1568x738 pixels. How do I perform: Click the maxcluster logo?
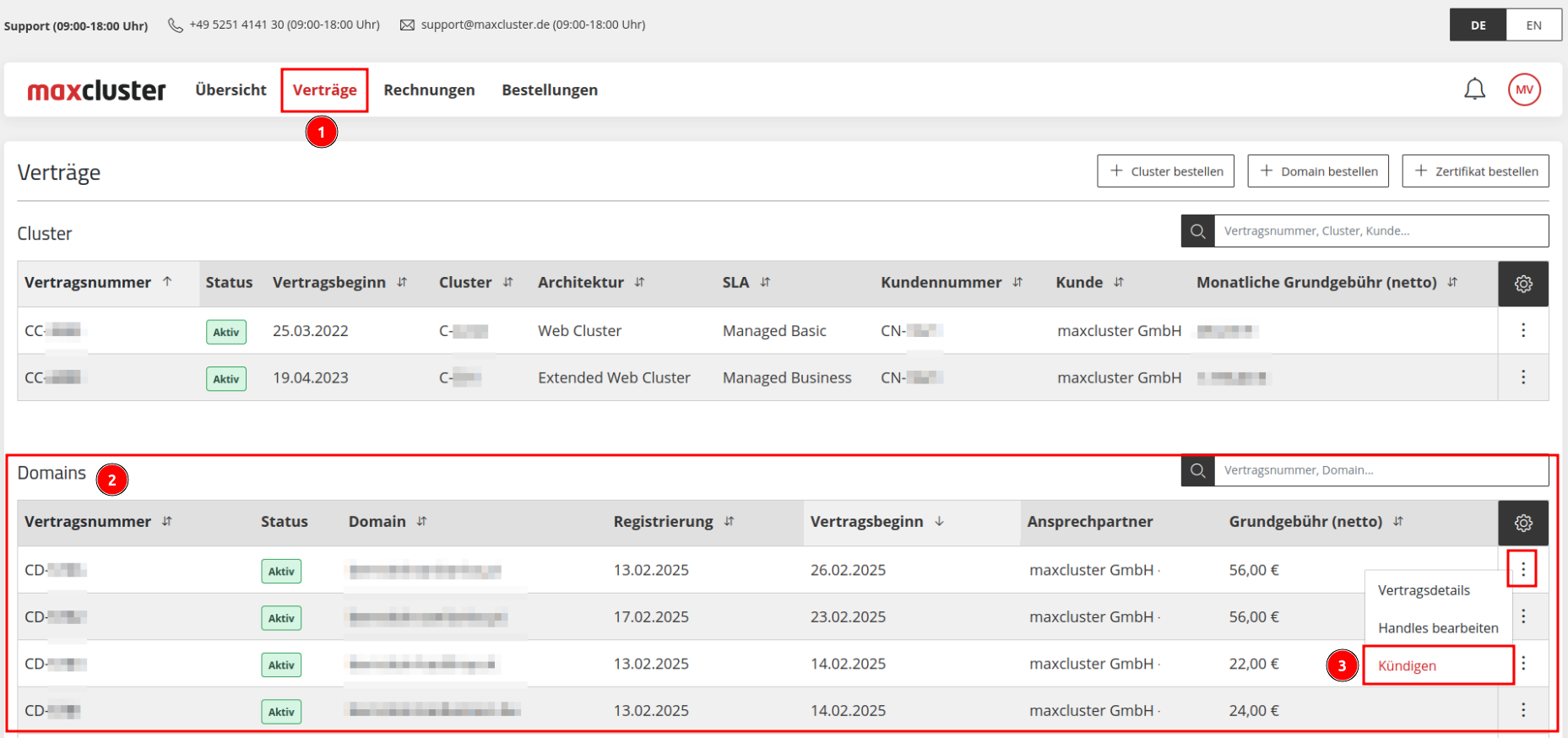click(x=96, y=90)
